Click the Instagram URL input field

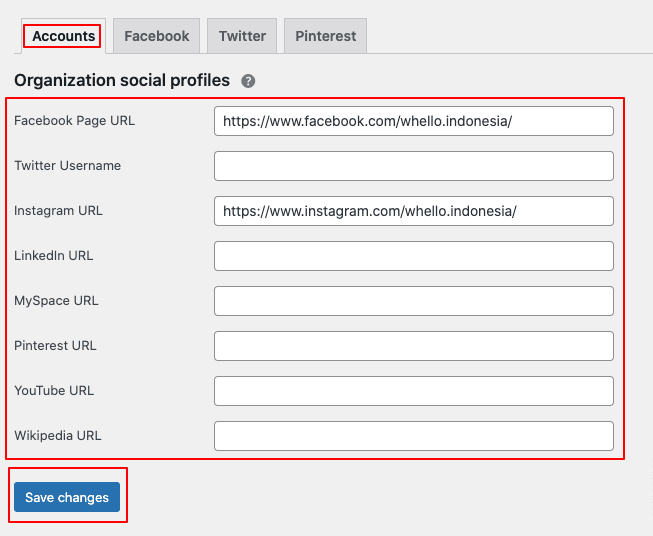(x=413, y=211)
